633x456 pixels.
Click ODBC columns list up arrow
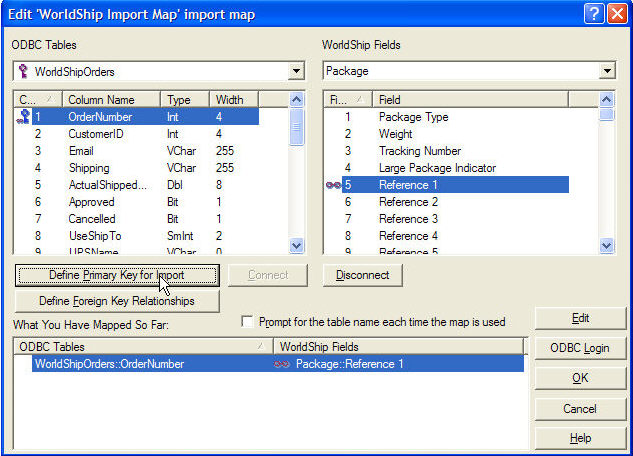pos(297,100)
